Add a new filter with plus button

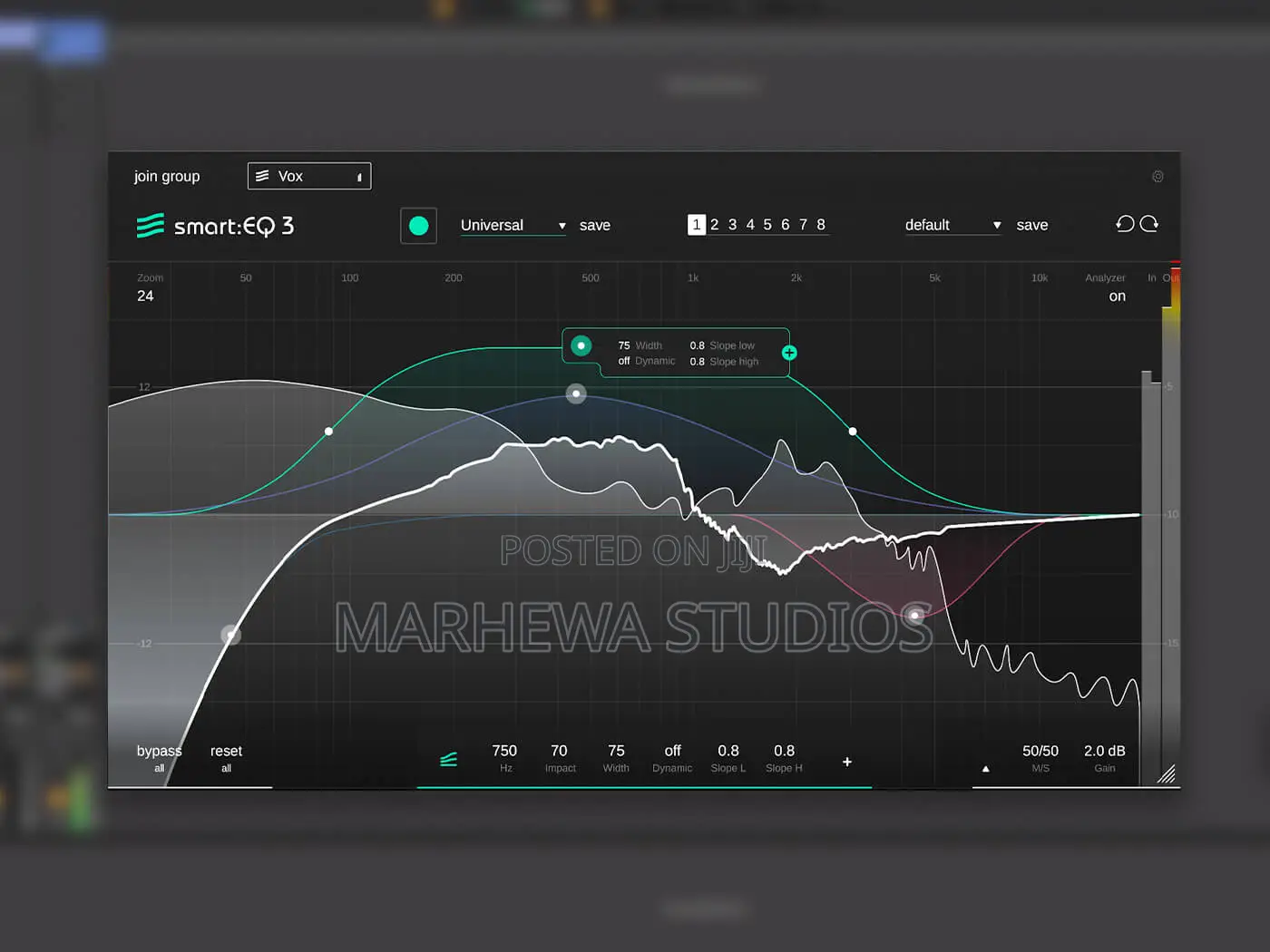847,762
